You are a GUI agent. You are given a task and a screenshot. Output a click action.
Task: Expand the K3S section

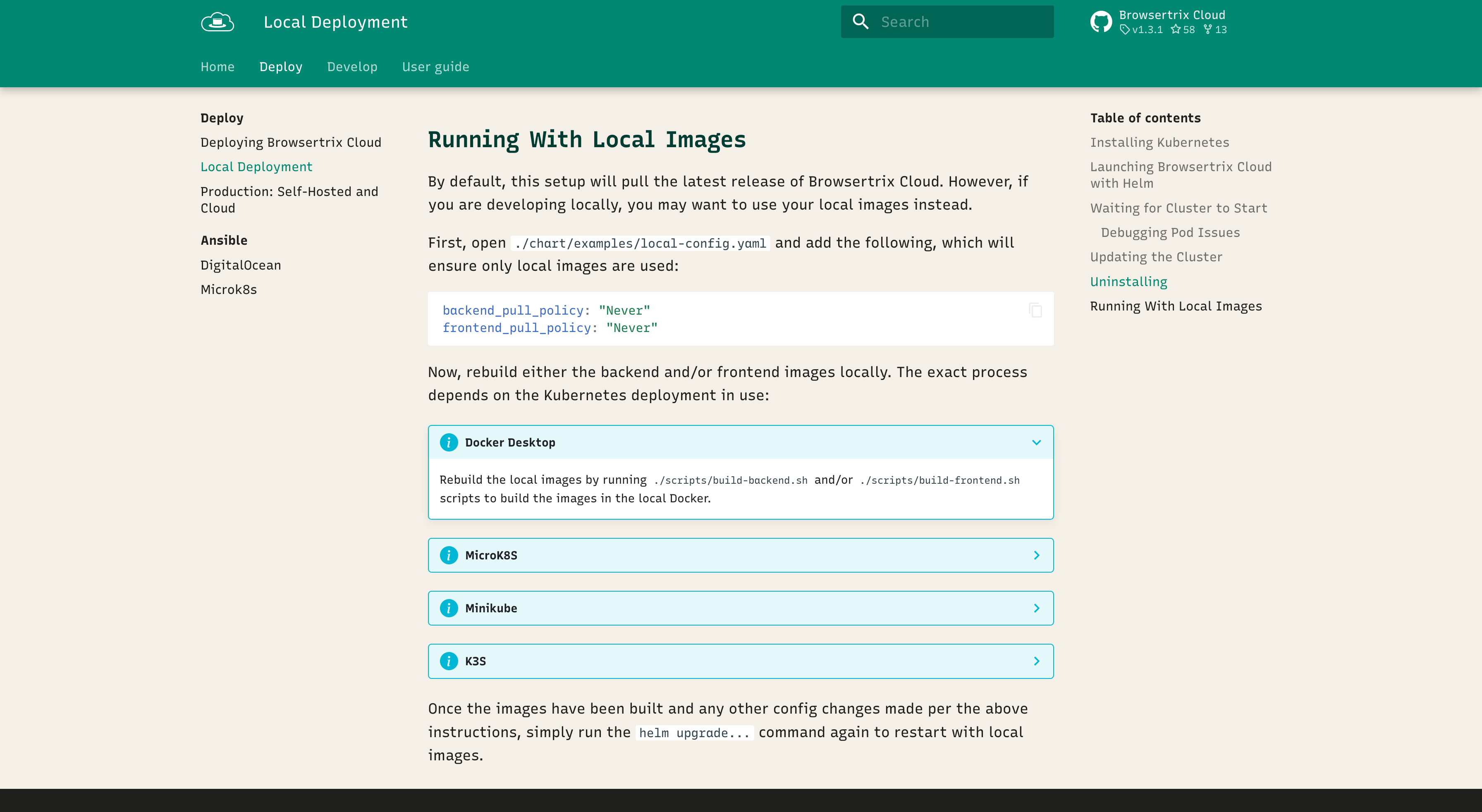coord(1036,661)
